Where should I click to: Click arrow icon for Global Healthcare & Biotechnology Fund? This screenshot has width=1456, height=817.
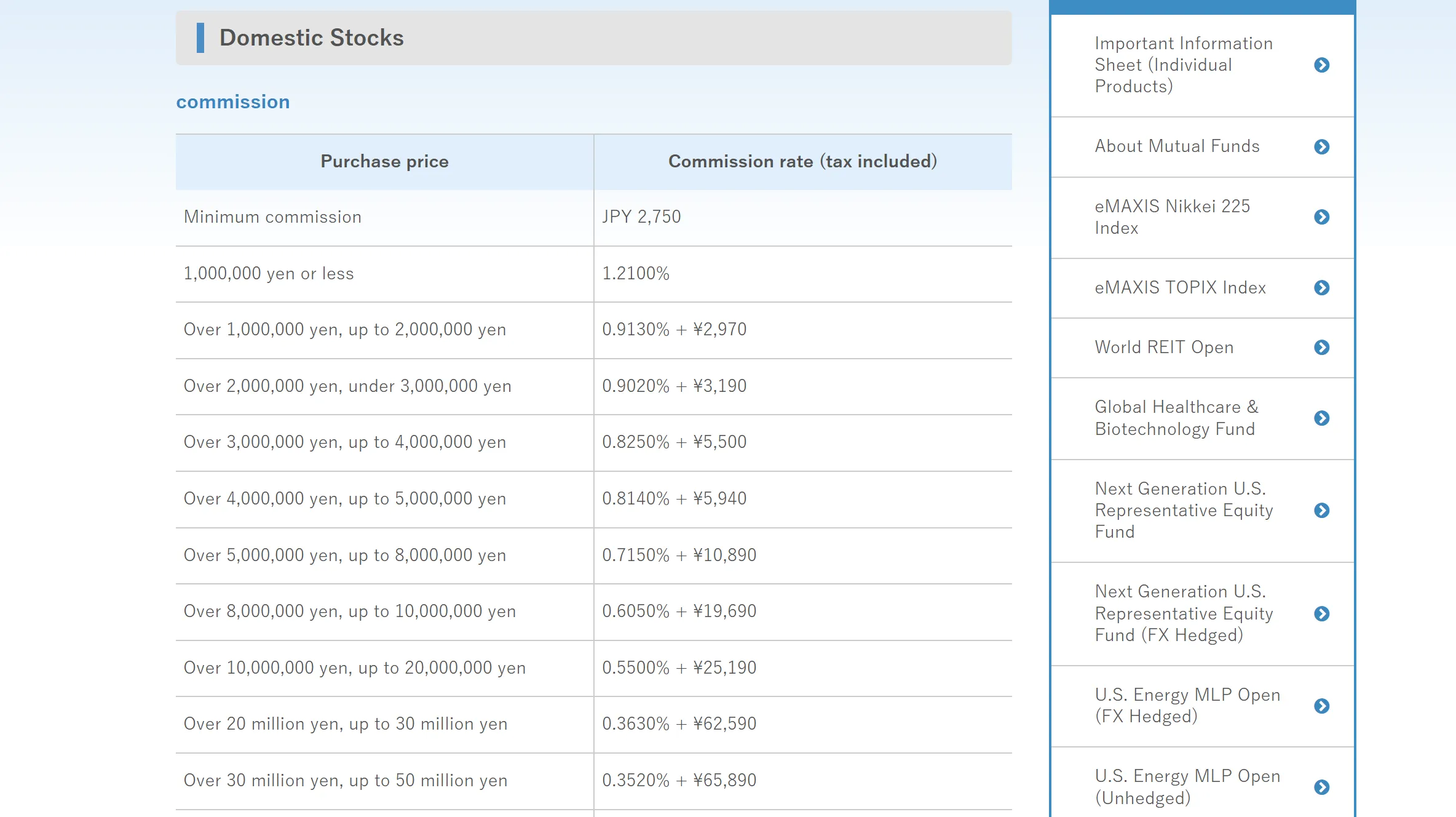pyautogui.click(x=1321, y=418)
